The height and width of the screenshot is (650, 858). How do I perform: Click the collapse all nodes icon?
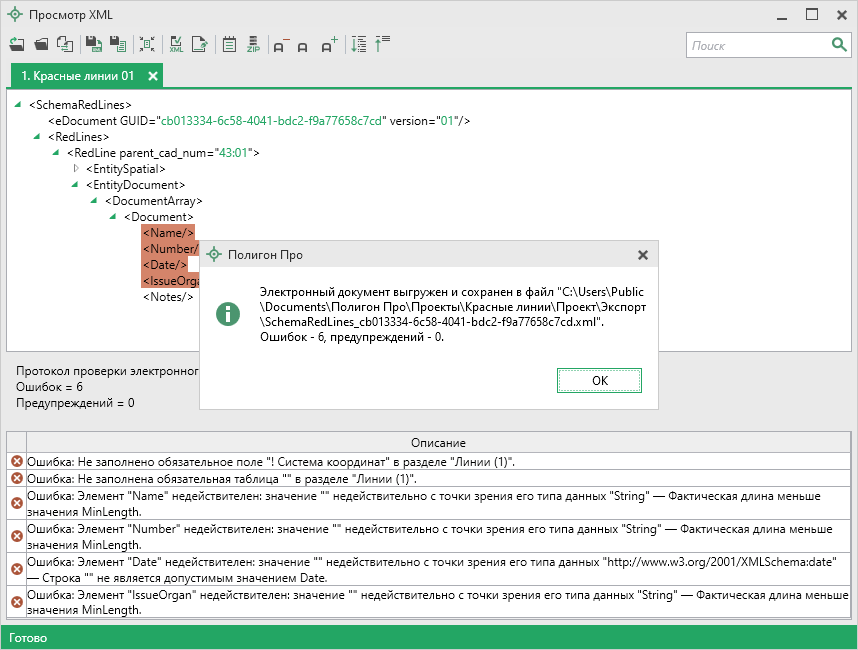tap(382, 45)
